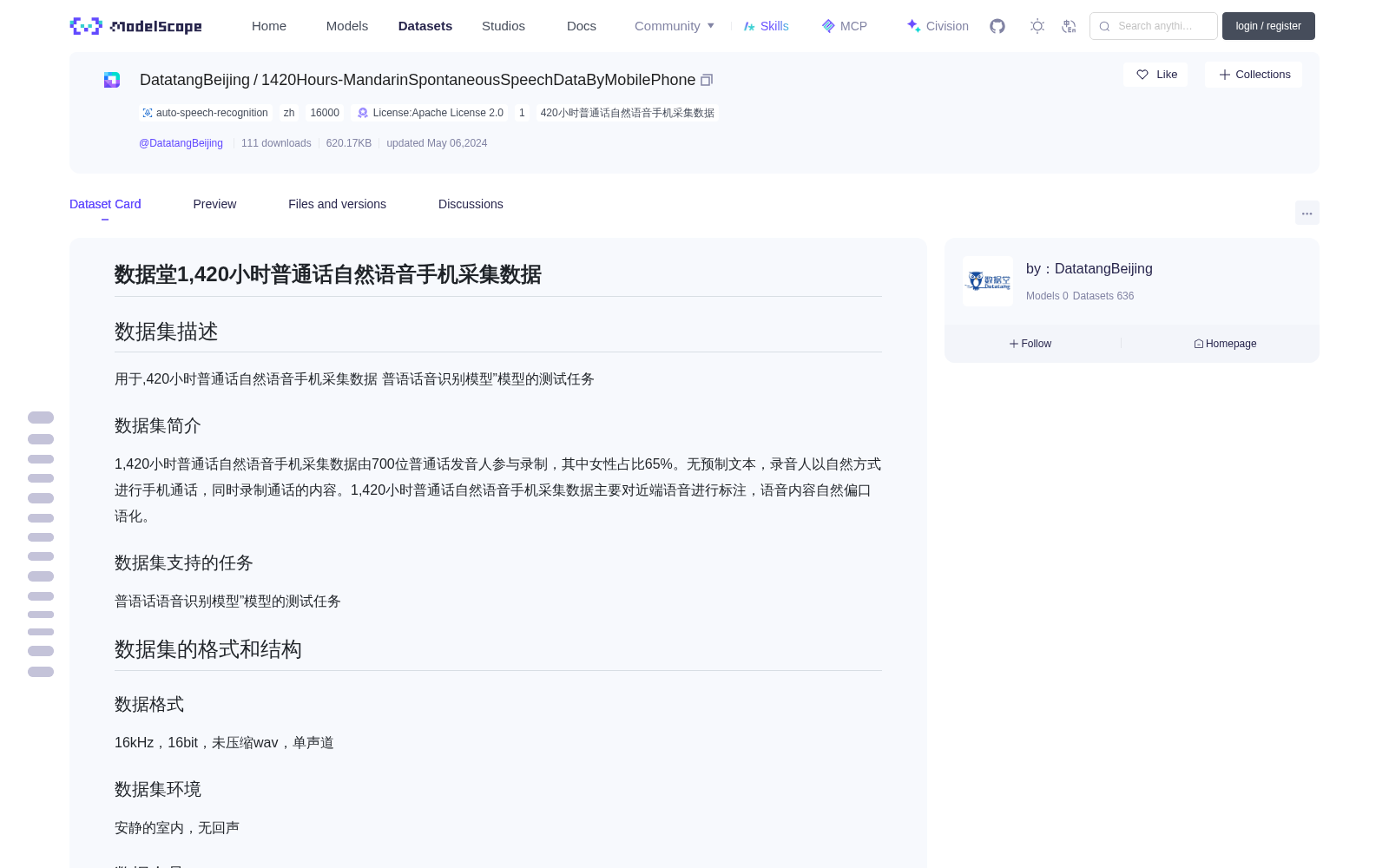Click the 16000 tag
The height and width of the screenshot is (868, 1389).
click(x=325, y=113)
